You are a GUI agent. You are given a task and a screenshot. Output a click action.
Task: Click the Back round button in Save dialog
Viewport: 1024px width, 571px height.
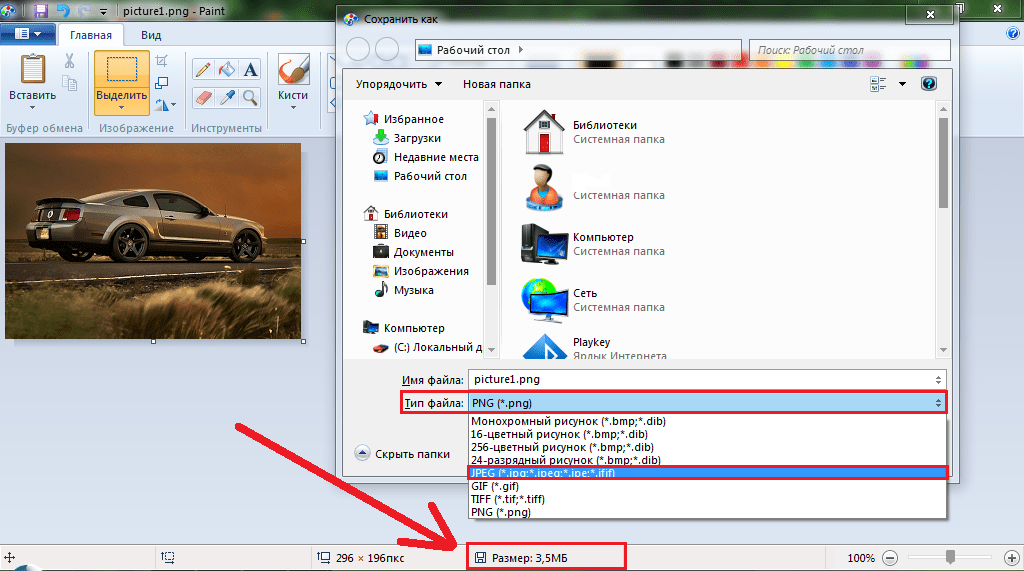pyautogui.click(x=358, y=49)
